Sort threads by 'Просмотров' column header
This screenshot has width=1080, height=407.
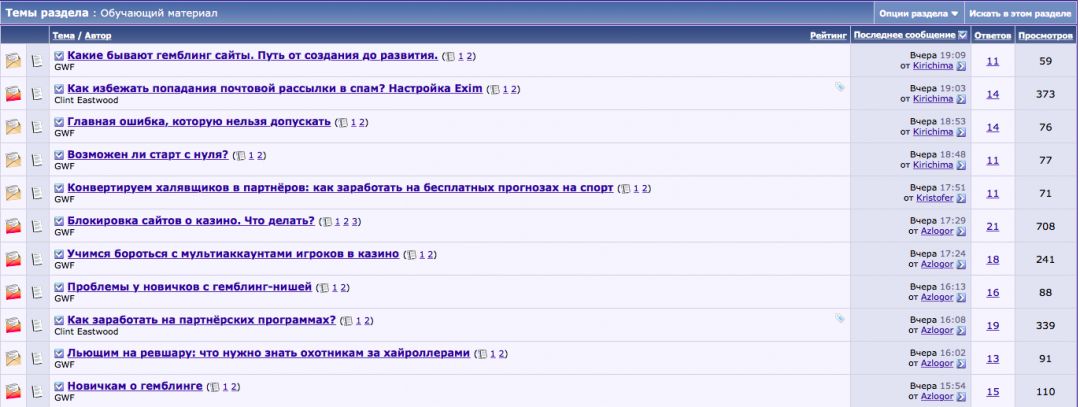pos(1045,35)
